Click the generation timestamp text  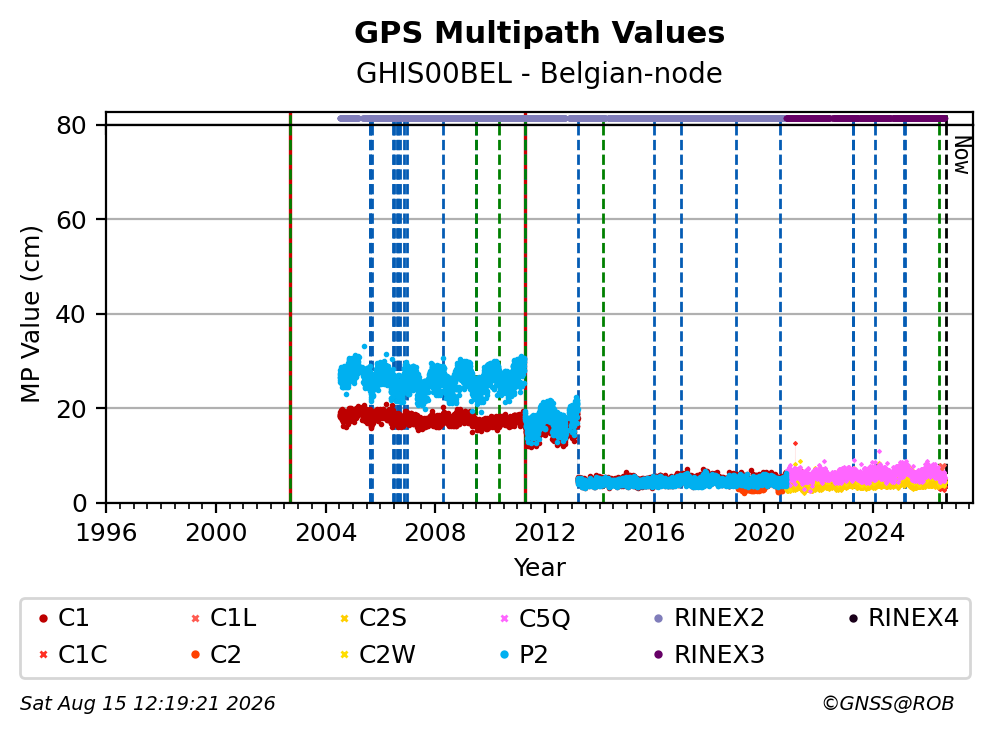click(x=147, y=703)
